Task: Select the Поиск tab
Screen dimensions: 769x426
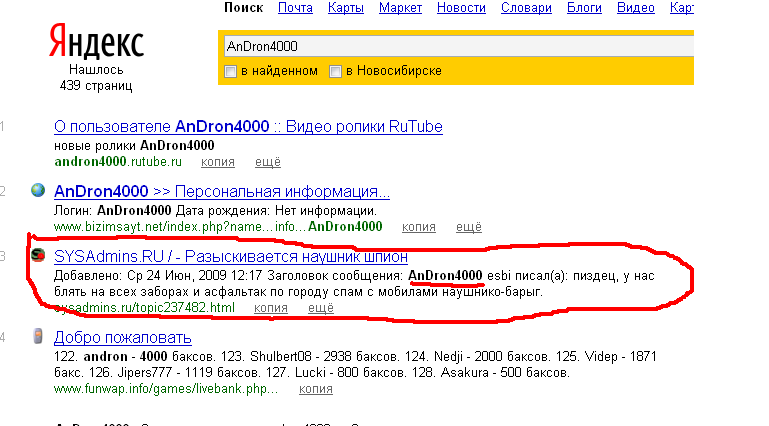Action: tap(244, 8)
